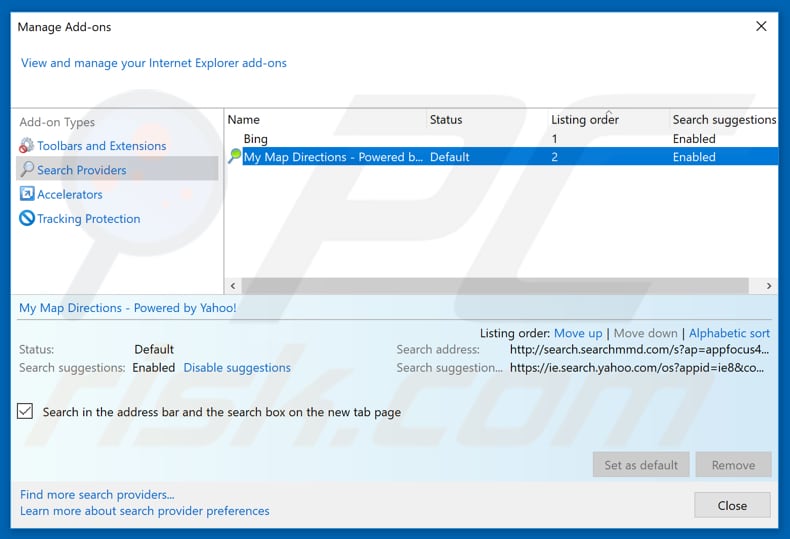790x539 pixels.
Task: Click the Close button
Action: pyautogui.click(x=732, y=505)
